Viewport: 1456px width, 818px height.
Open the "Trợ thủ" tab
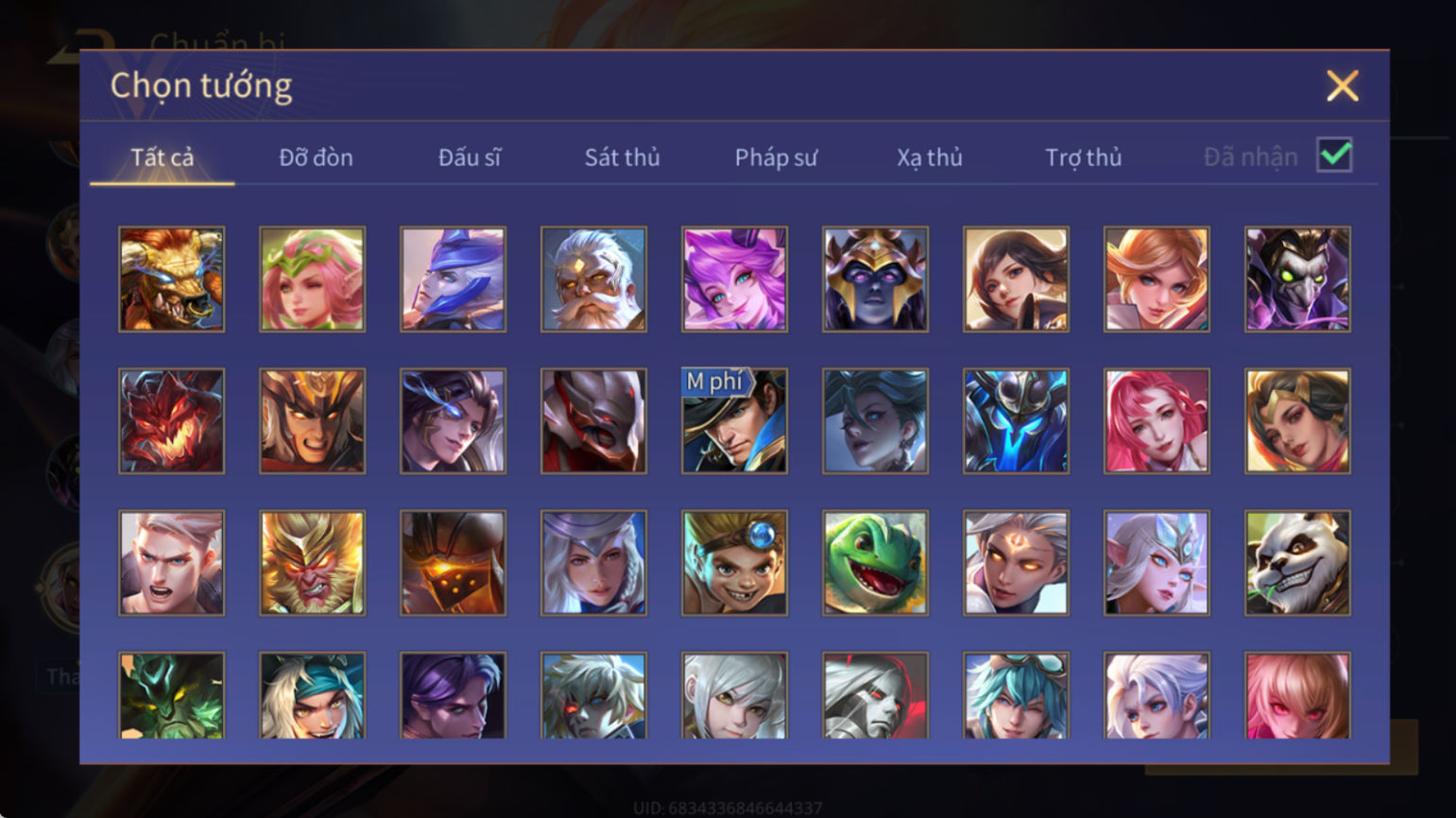tap(1083, 157)
